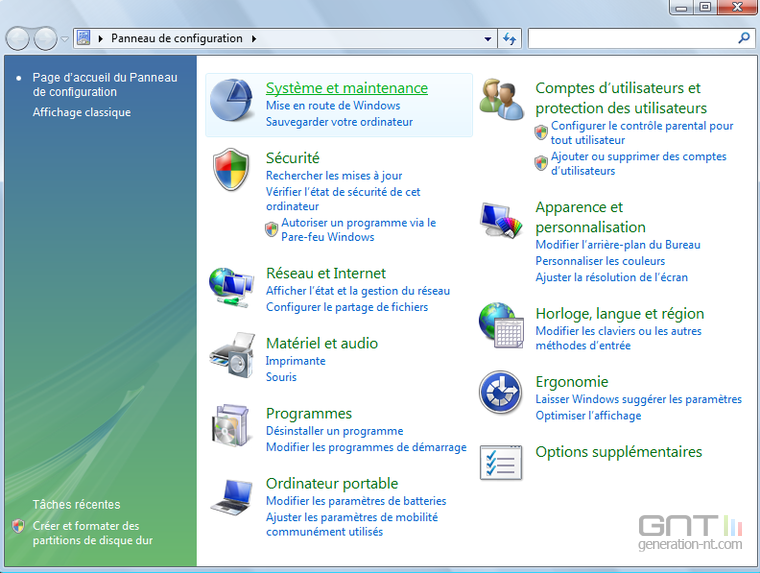Screen dimensions: 760x573
Task: Click the shield icon beside Configurer le contrôle parental
Action: click(x=541, y=132)
